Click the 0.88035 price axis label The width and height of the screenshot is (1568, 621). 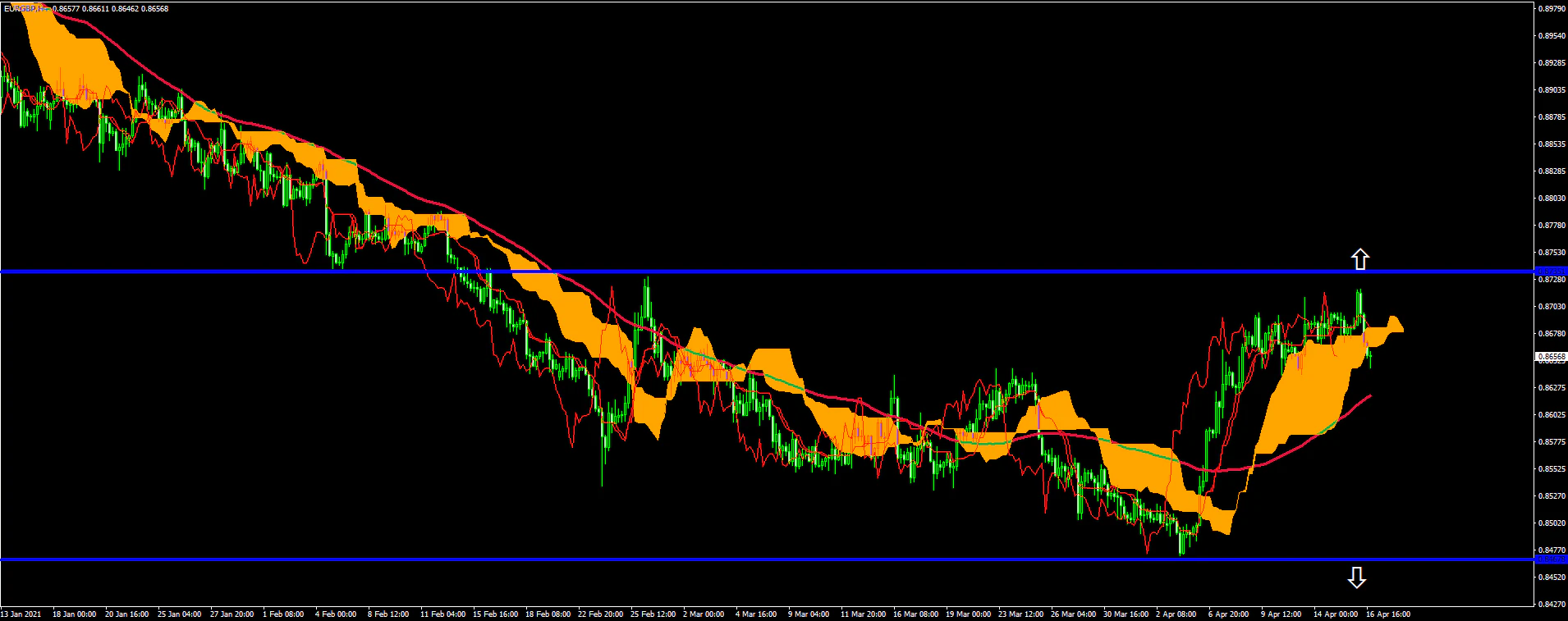tap(1551, 199)
